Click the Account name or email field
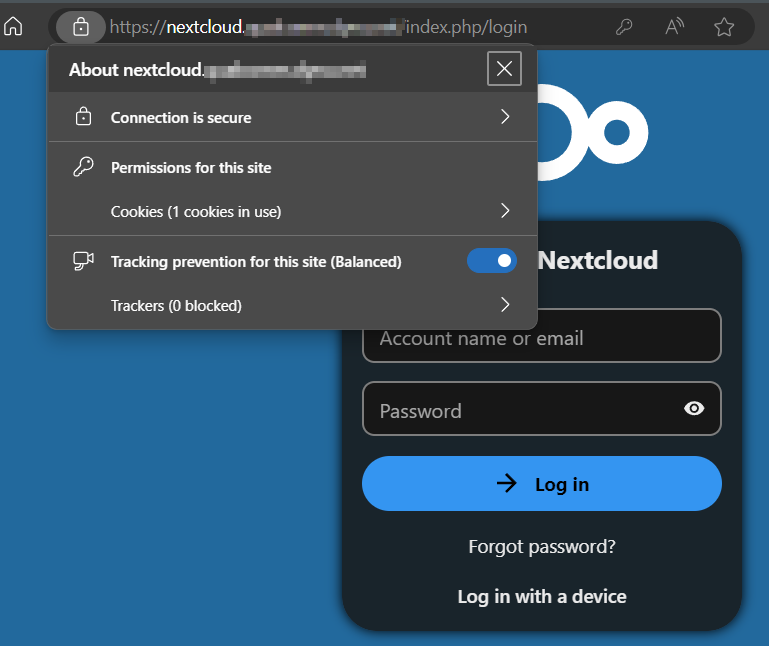Image resolution: width=769 pixels, height=646 pixels. pyautogui.click(x=541, y=338)
